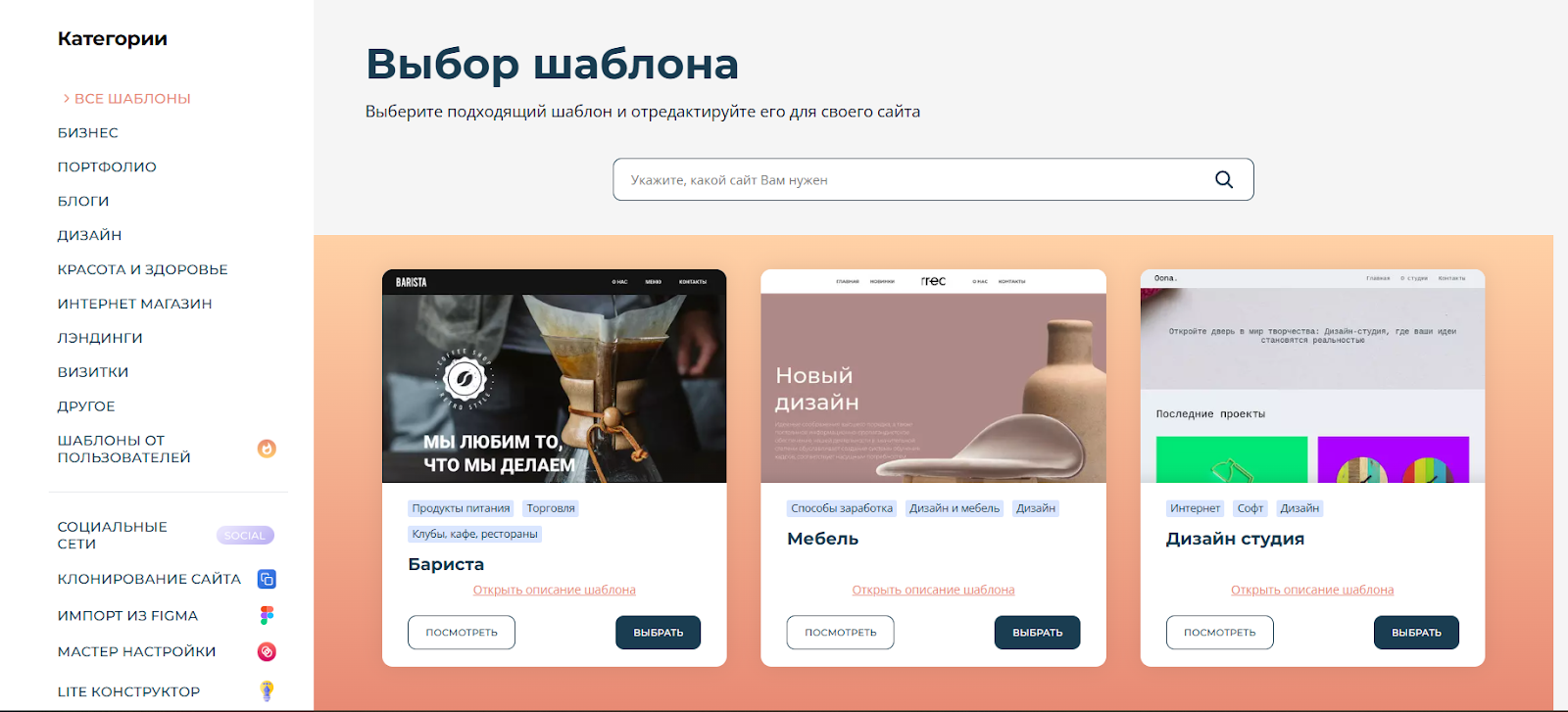The width and height of the screenshot is (1568, 712).
Task: Click the Figma logo icon
Action: pyautogui.click(x=267, y=615)
